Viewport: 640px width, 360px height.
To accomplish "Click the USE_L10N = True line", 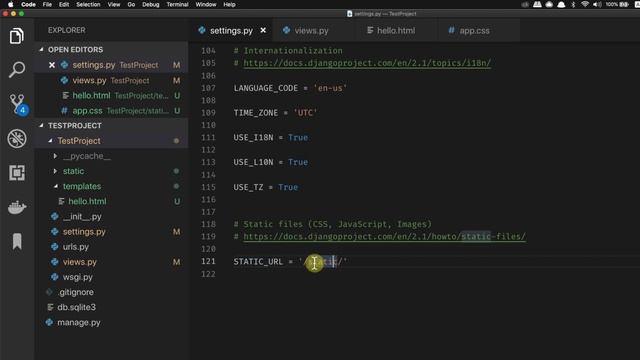I will pyautogui.click(x=271, y=162).
